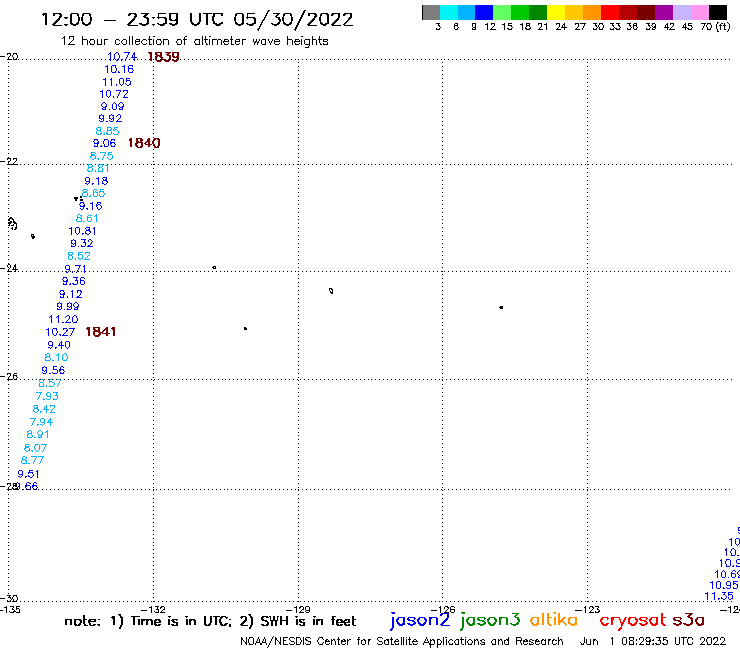Click the 9.32 wave height value

tap(82, 243)
